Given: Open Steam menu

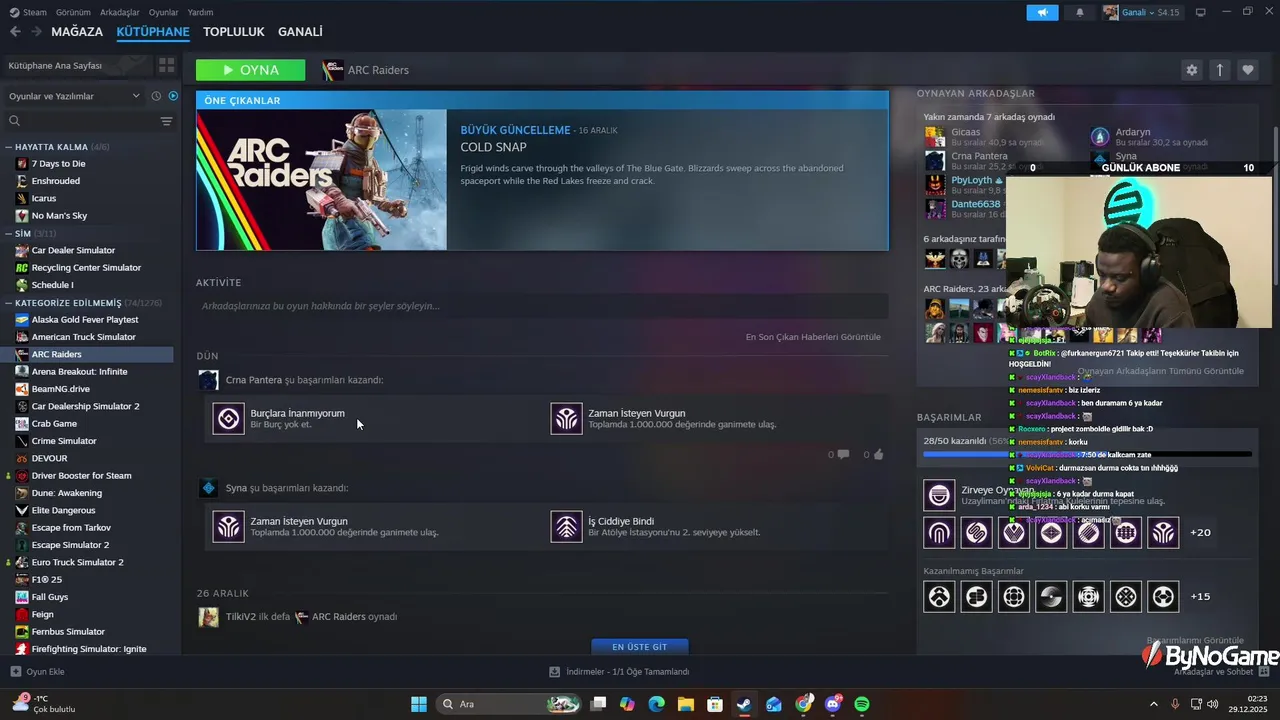Looking at the screenshot, I should point(34,12).
